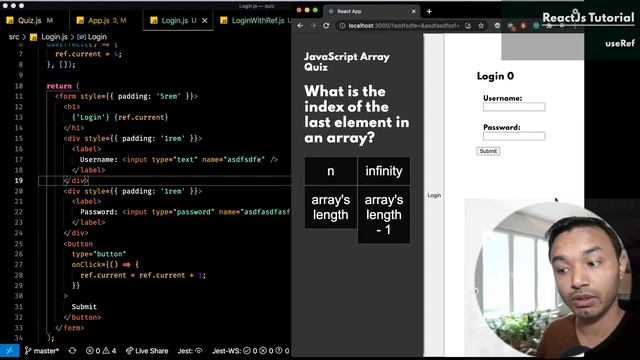
Task: Close the React App browser tab
Action: (x=413, y=11)
